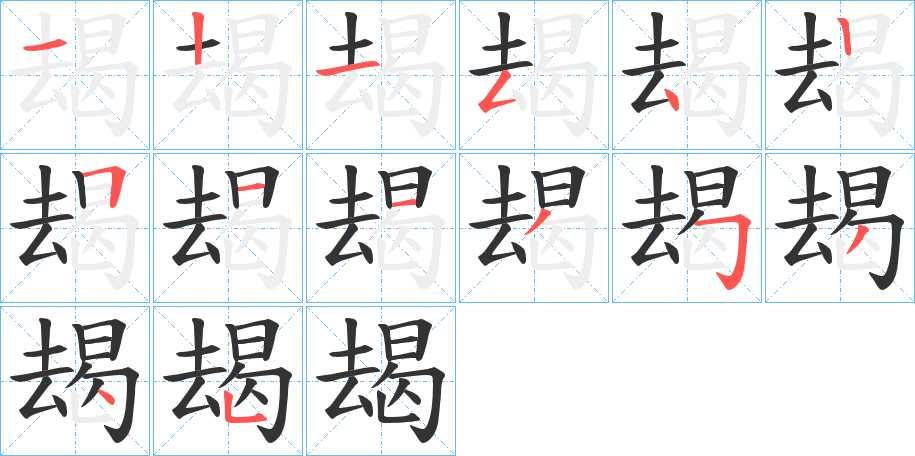The width and height of the screenshot is (915, 456).
Task: Select the first stroke diagram with red horizontal stroke
Action: [x=75, y=75]
